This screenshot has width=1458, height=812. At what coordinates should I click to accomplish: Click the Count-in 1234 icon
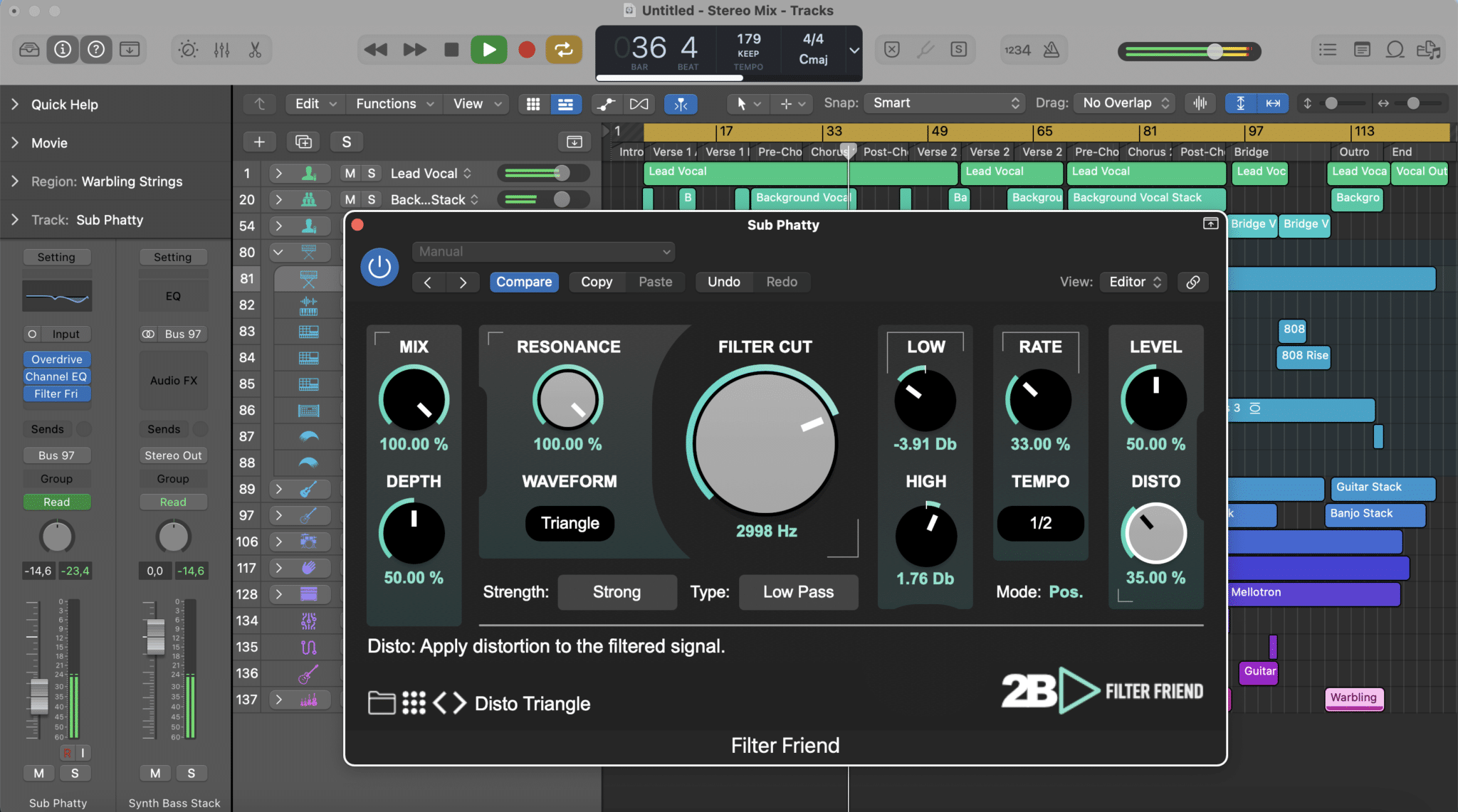point(1017,50)
